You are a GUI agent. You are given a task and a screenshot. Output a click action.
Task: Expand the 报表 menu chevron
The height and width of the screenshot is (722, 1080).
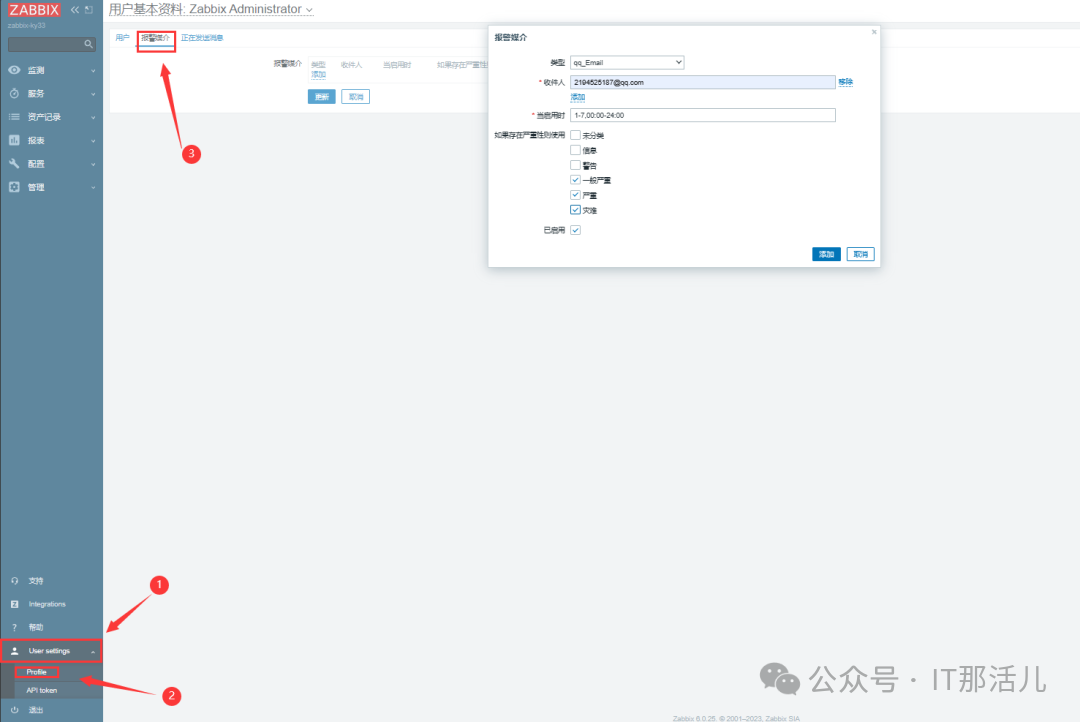pos(93,141)
